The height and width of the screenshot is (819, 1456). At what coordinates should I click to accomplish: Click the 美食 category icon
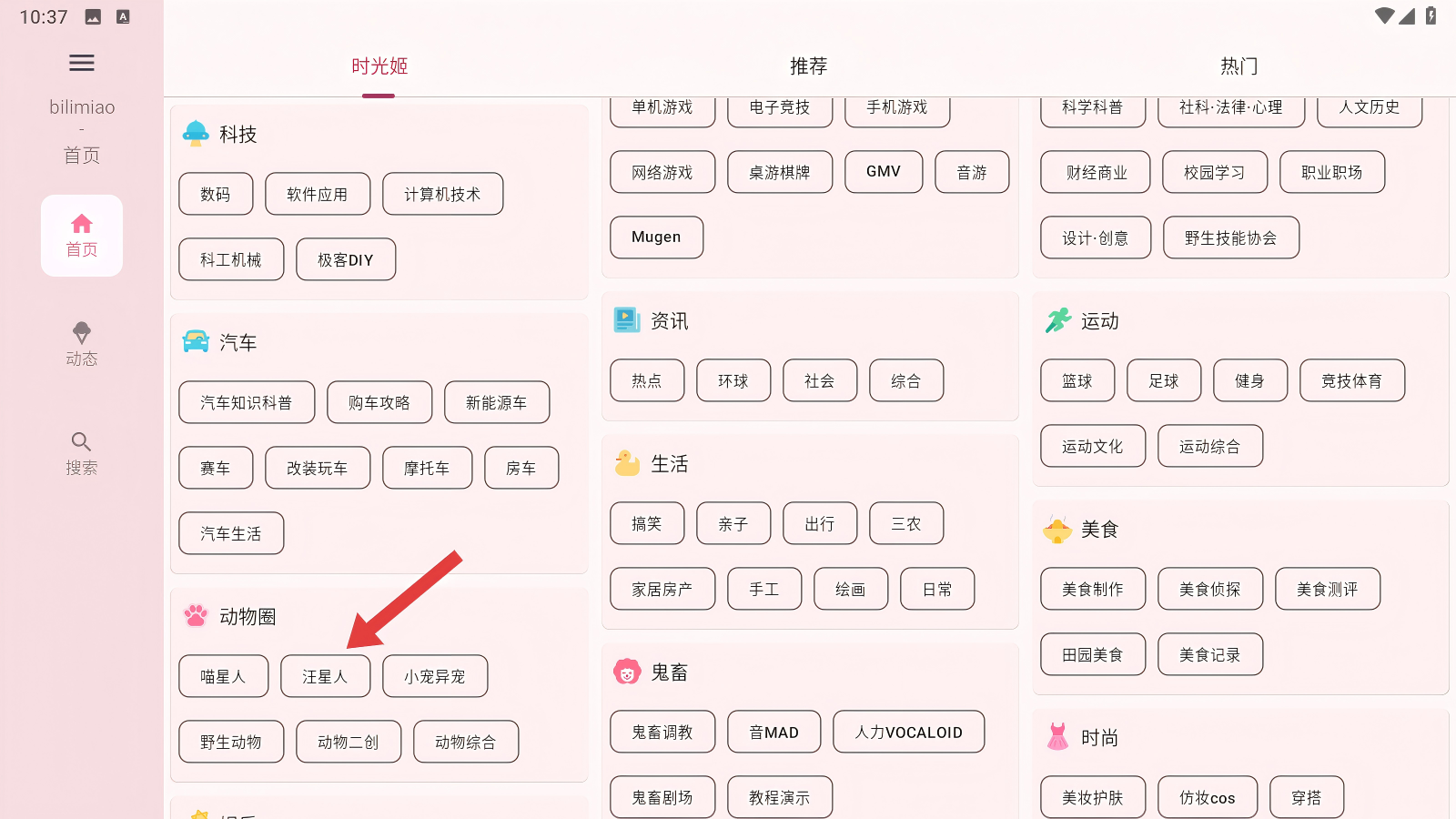pyautogui.click(x=1057, y=529)
